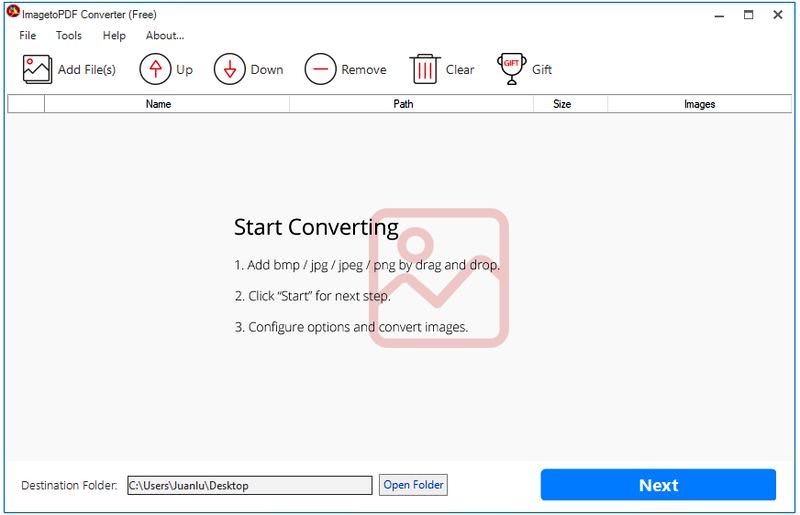The height and width of the screenshot is (515, 800).
Task: Click the ImagetoPDF app icon in title bar
Action: [x=13, y=14]
